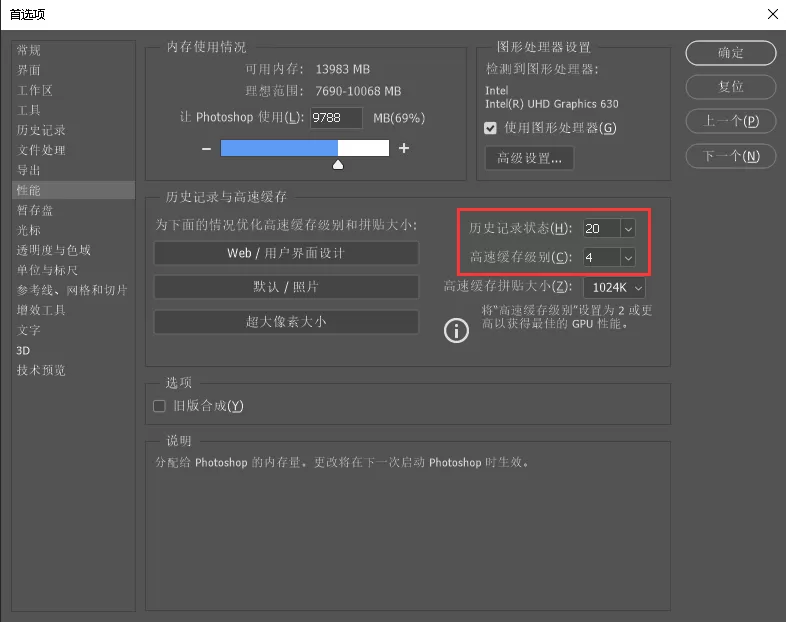Open graphics processor 高级设置 dialog
The image size is (786, 622).
(x=529, y=158)
